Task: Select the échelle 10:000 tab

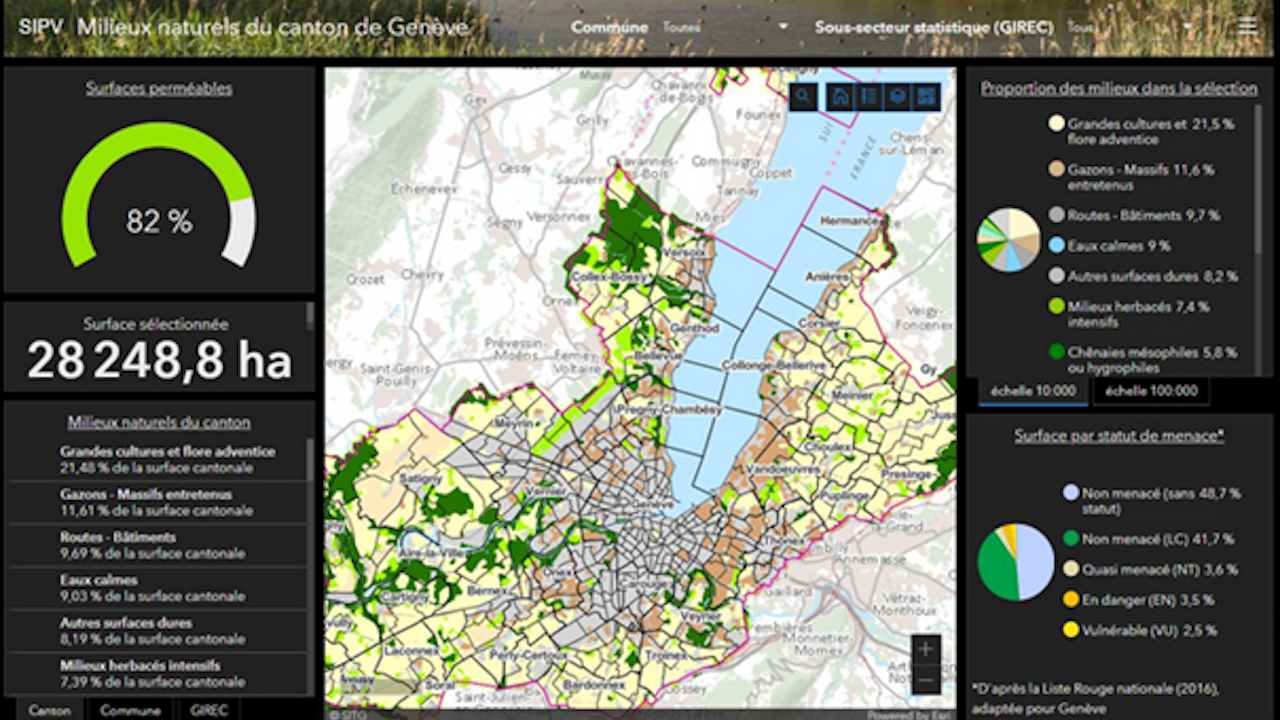Action: pos(1033,391)
